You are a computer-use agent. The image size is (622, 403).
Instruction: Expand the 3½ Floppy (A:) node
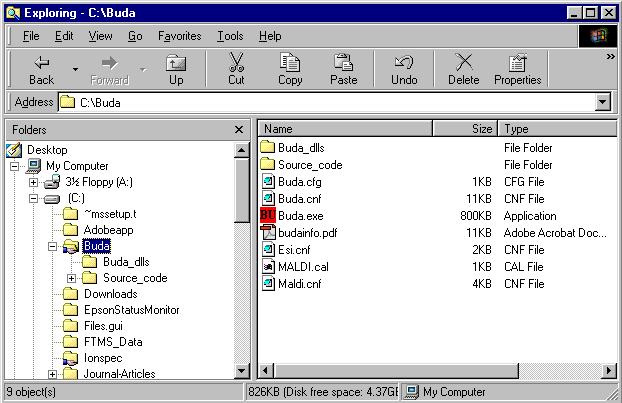click(33, 182)
